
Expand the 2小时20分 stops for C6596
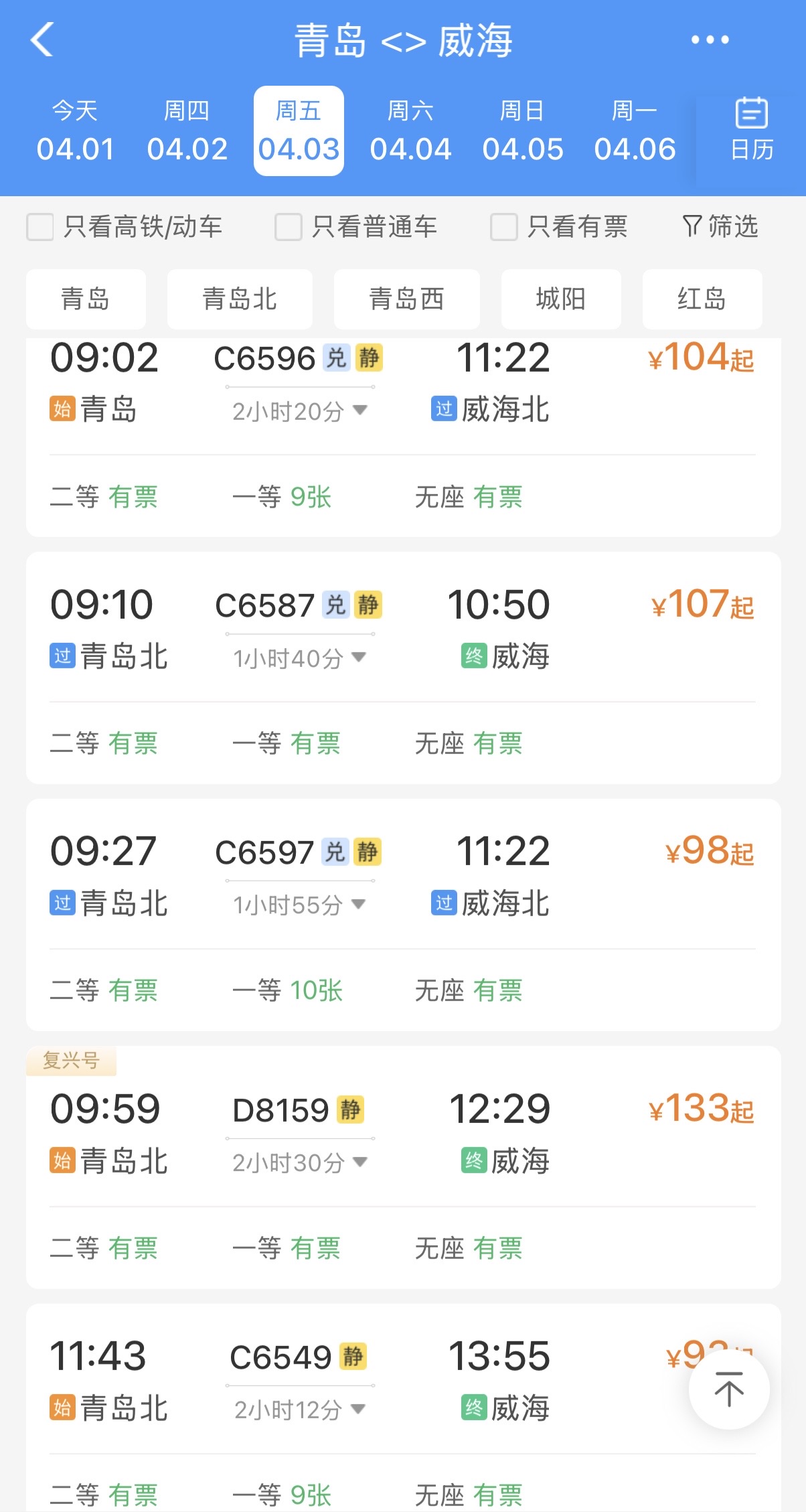299,410
